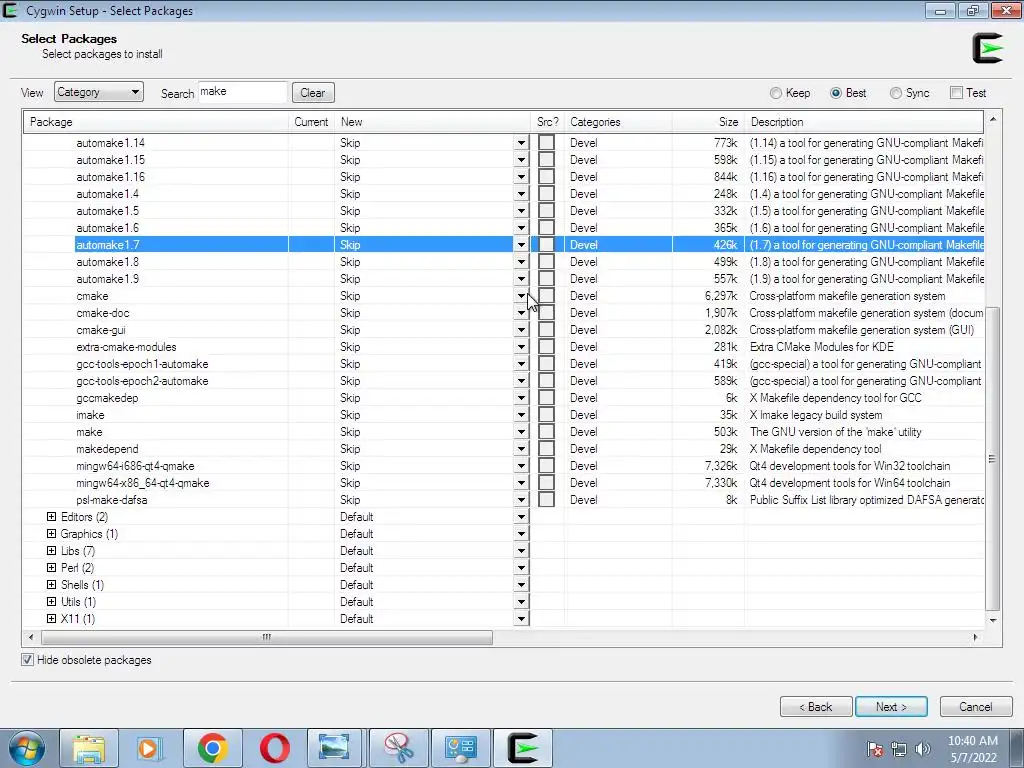Launch Windows Media Player from taskbar

coord(150,748)
